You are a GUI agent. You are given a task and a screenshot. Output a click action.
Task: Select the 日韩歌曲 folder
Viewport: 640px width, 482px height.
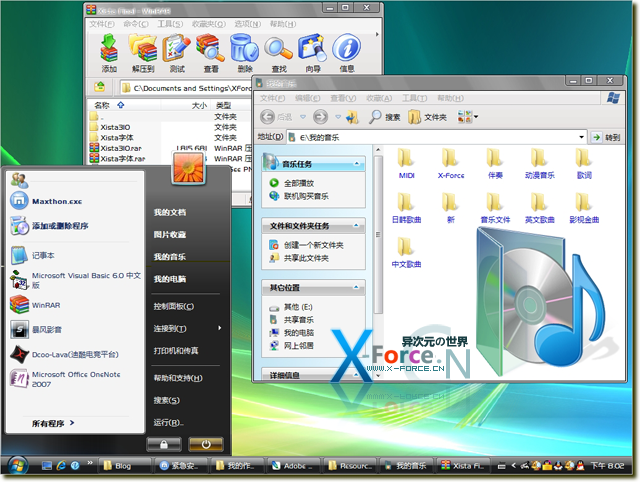coord(407,208)
